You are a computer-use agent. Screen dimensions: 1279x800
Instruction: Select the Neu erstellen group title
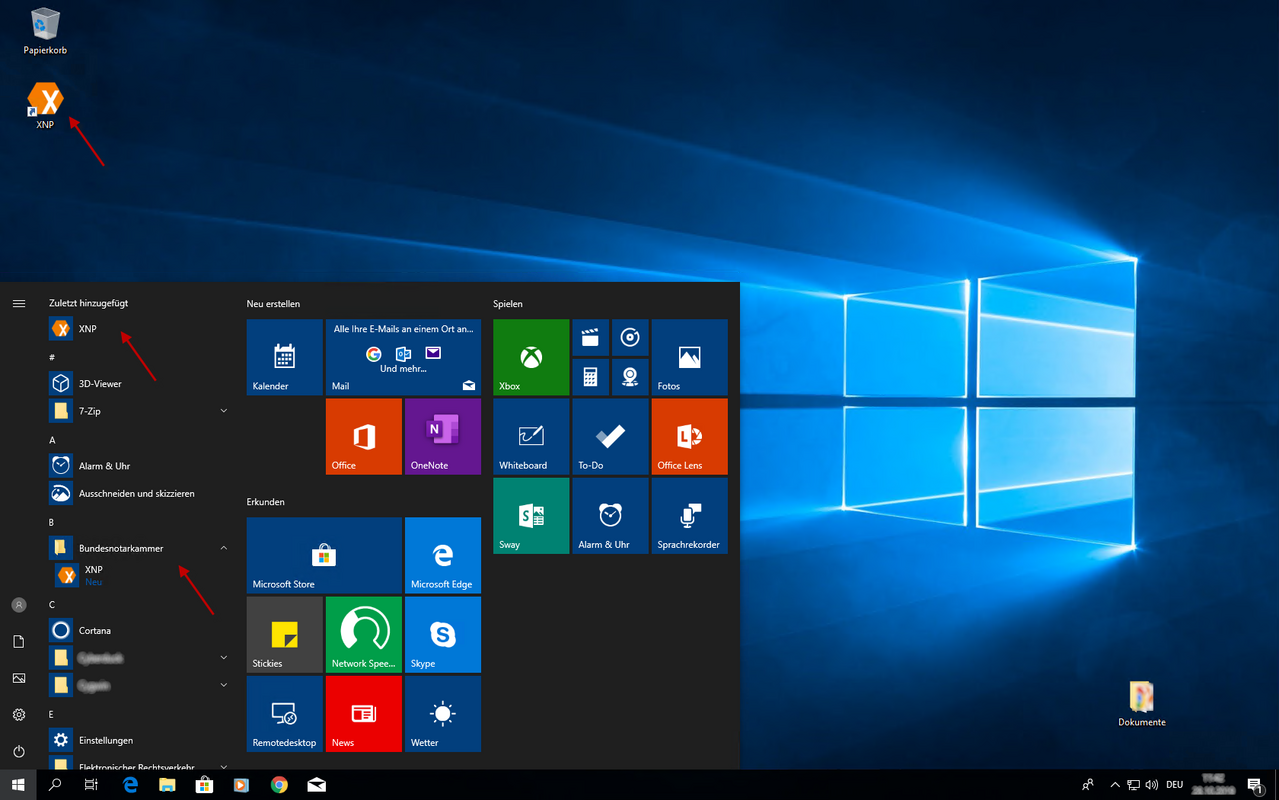tap(273, 303)
